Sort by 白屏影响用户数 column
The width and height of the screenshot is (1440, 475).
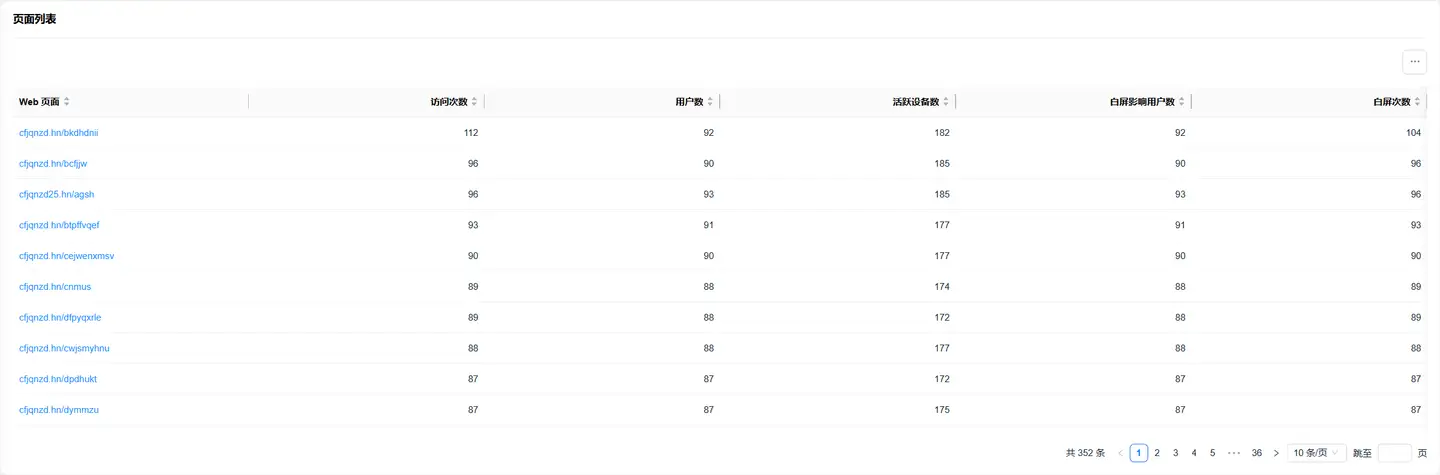(x=1182, y=102)
